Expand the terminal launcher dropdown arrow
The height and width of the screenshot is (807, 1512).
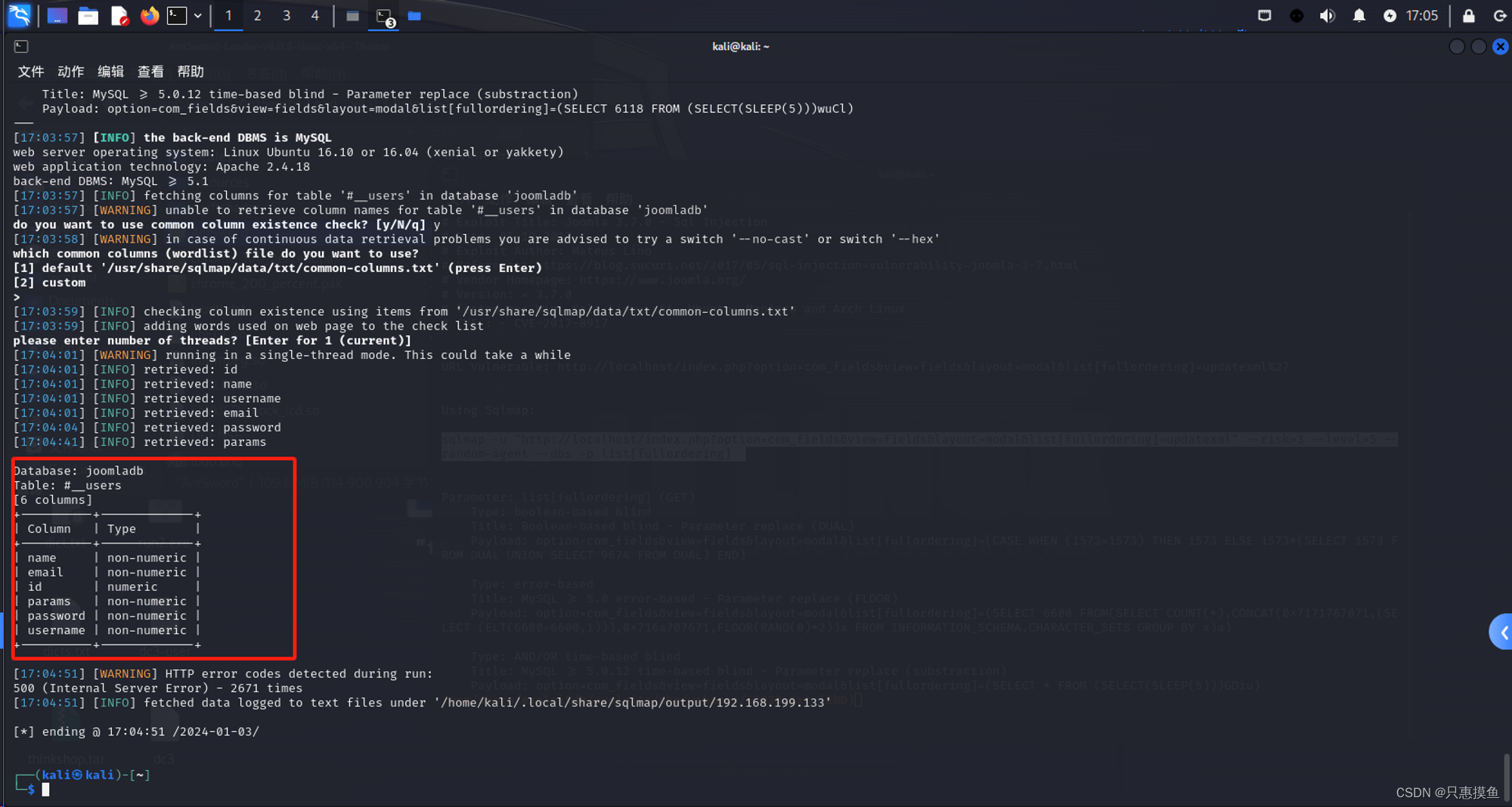(198, 15)
